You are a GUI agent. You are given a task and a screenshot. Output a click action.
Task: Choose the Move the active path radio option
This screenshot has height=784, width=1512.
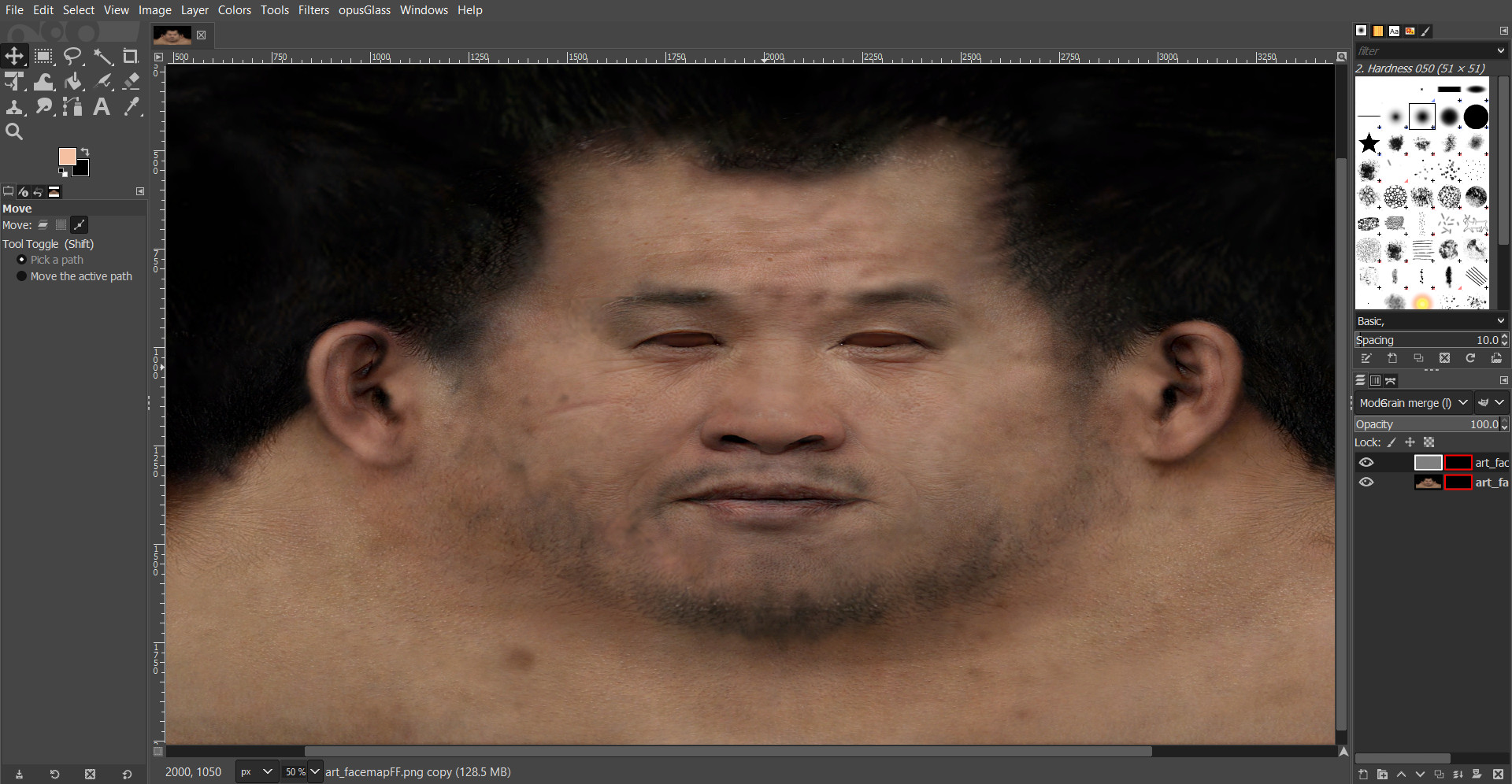(21, 276)
